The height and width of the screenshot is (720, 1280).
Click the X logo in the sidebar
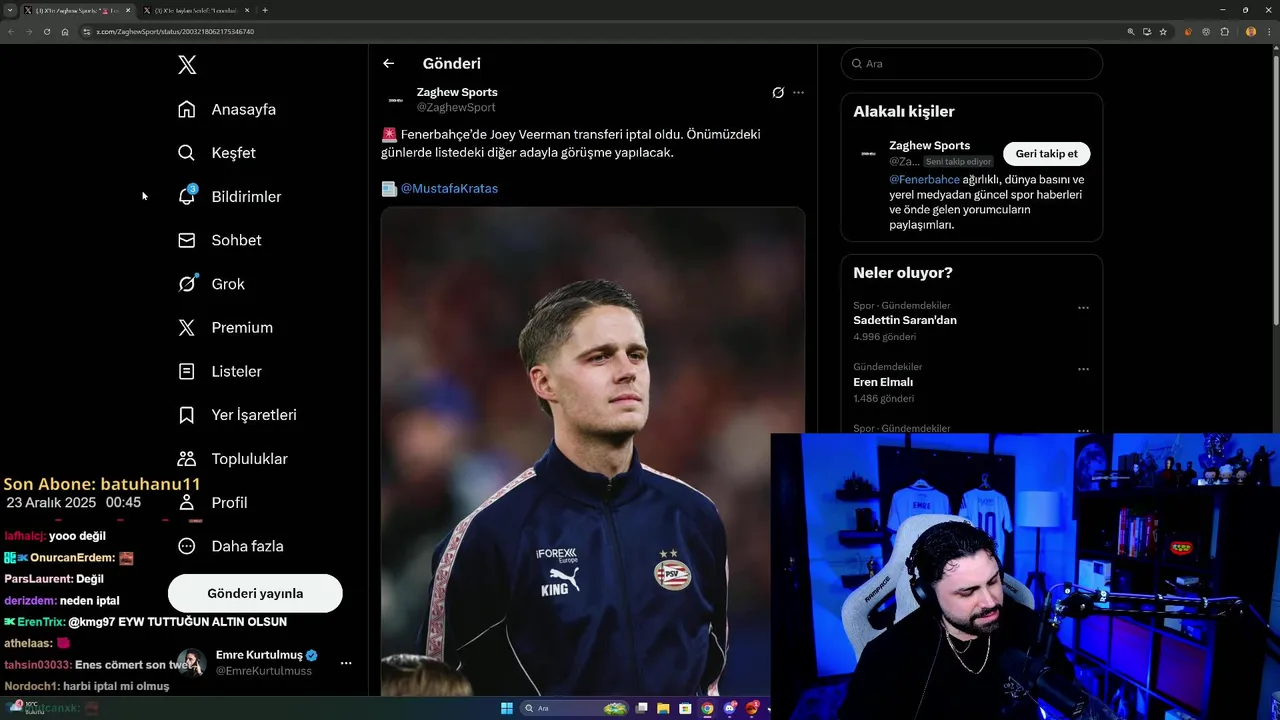pyautogui.click(x=187, y=65)
